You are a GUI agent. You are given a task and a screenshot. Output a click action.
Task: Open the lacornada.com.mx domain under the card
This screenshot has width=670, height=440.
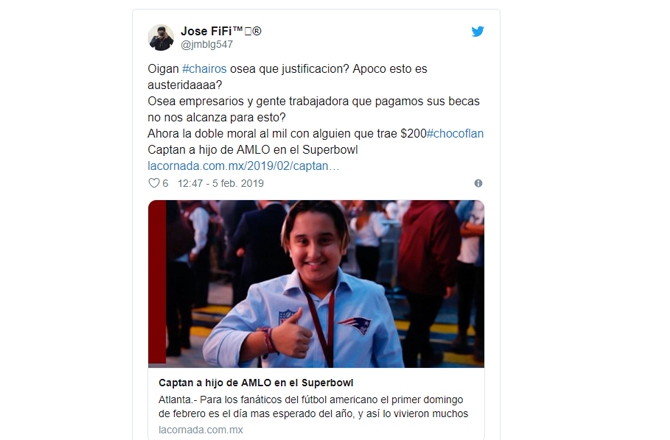[201, 430]
